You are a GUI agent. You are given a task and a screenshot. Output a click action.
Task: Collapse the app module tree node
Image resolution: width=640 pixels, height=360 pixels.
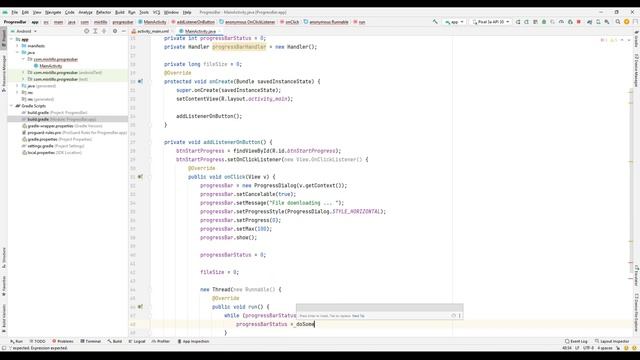click(x=12, y=40)
